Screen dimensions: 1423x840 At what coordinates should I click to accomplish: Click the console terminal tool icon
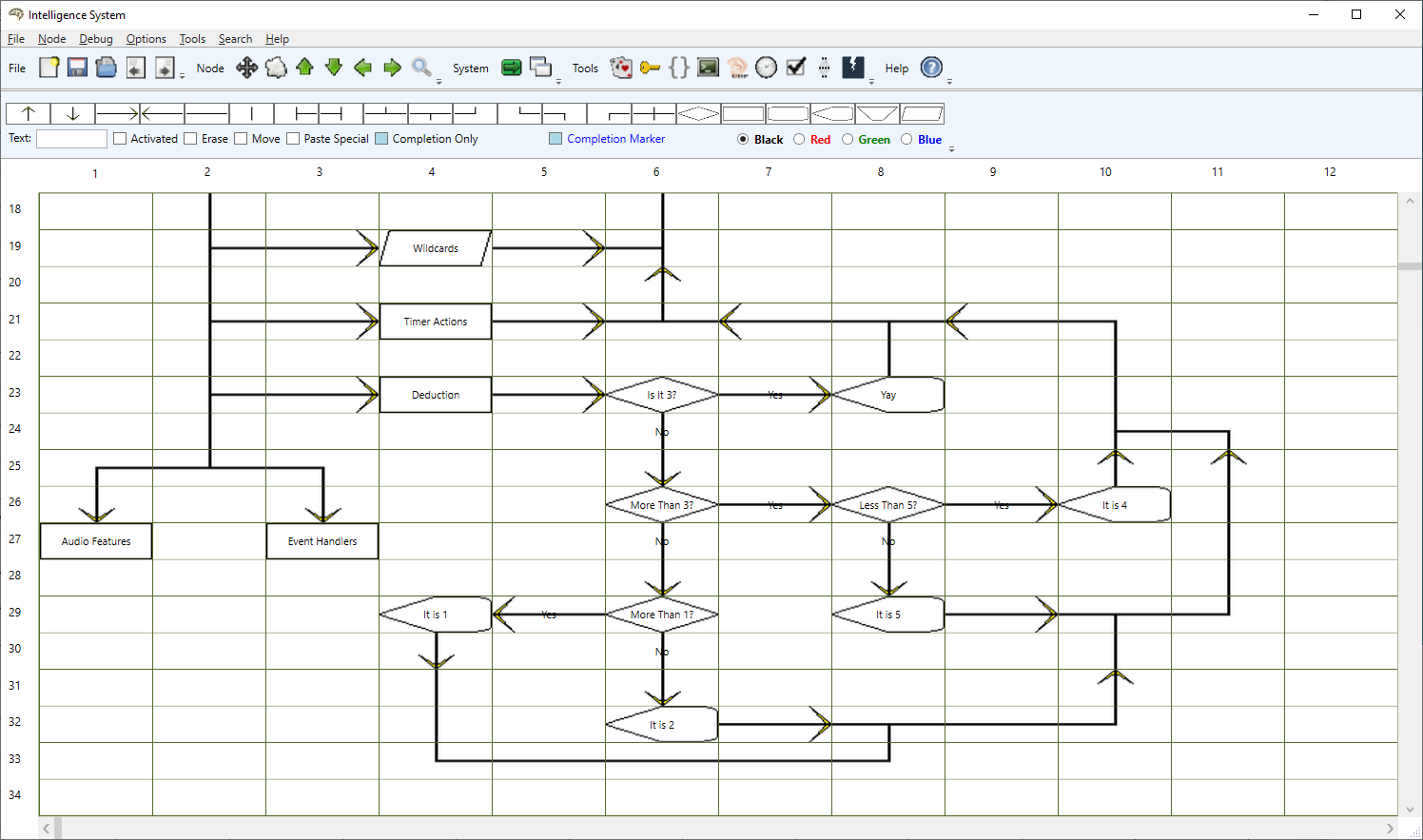coord(708,68)
